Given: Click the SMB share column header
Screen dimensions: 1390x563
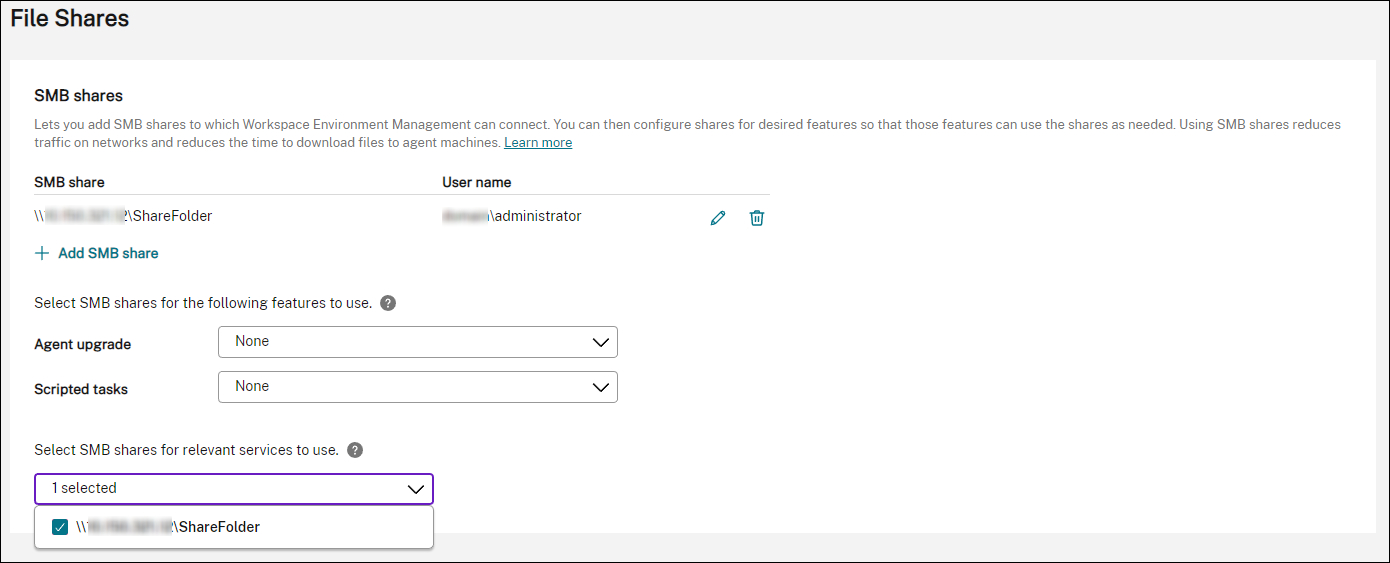Looking at the screenshot, I should coord(69,182).
